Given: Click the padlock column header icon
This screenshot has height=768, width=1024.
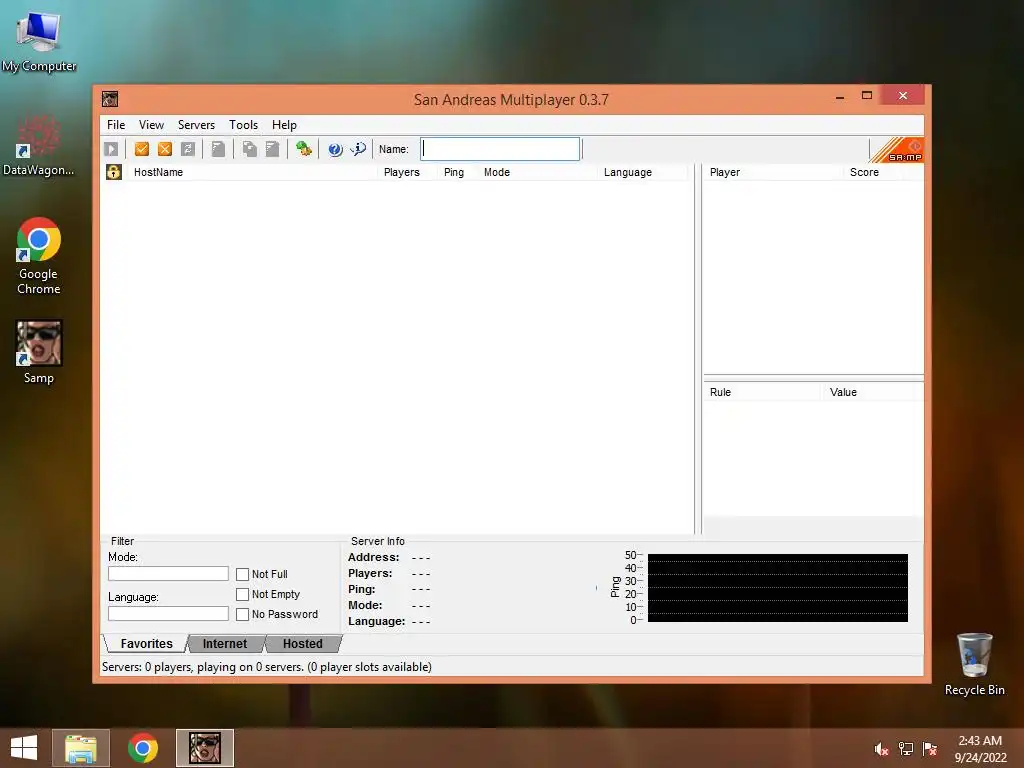Looking at the screenshot, I should 114,172.
